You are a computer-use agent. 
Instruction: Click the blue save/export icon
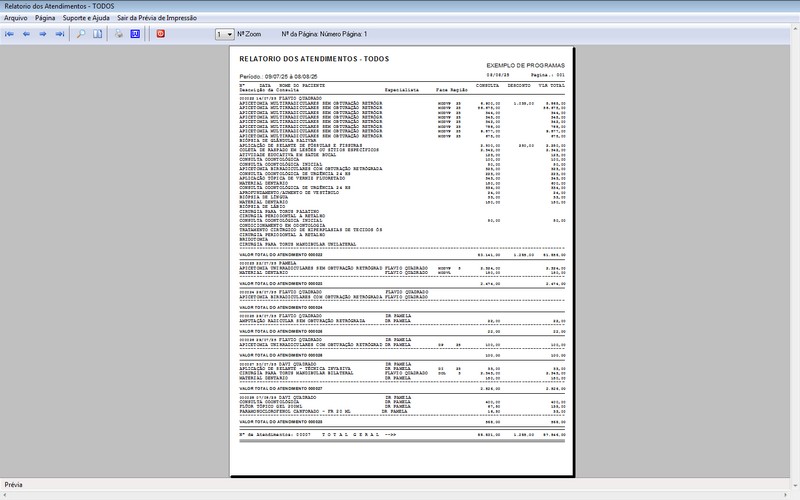135,34
